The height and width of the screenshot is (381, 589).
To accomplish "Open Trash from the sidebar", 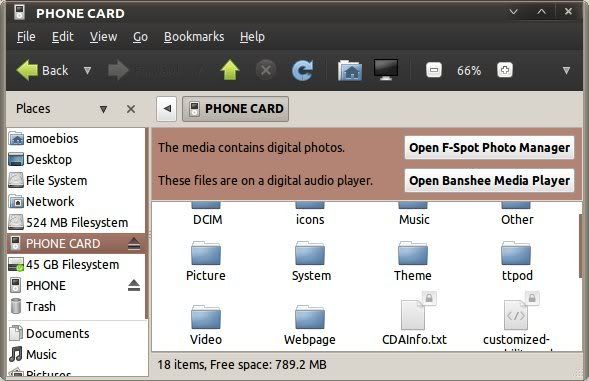I will [76, 307].
